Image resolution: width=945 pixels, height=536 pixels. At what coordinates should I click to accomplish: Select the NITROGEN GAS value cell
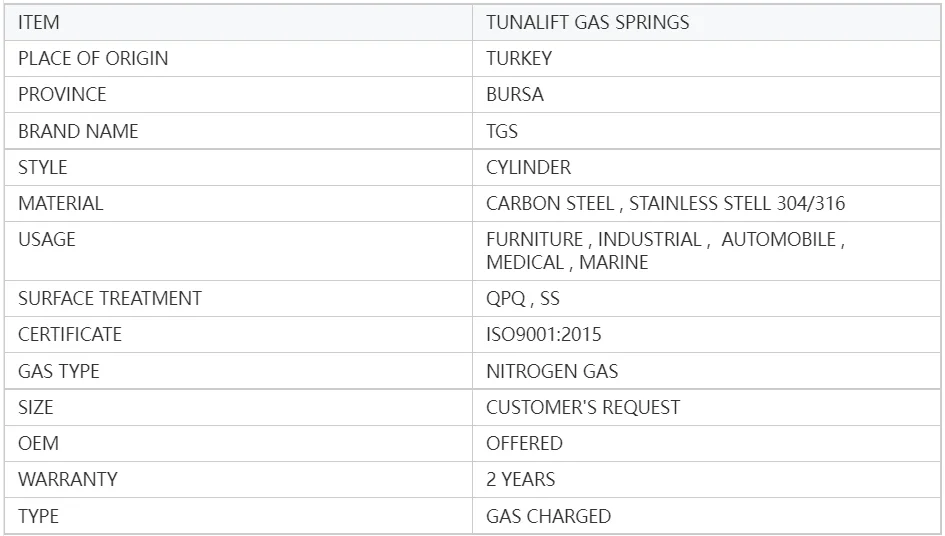552,371
